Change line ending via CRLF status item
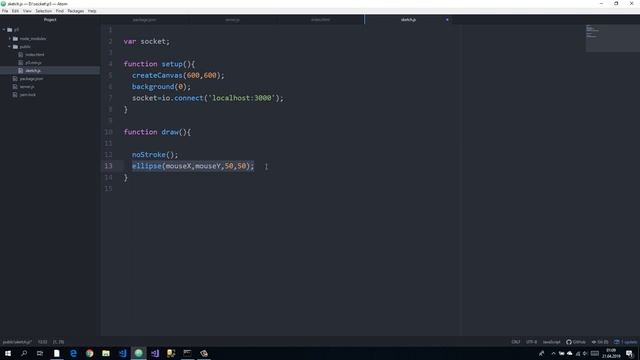The width and height of the screenshot is (640, 360). click(x=516, y=342)
